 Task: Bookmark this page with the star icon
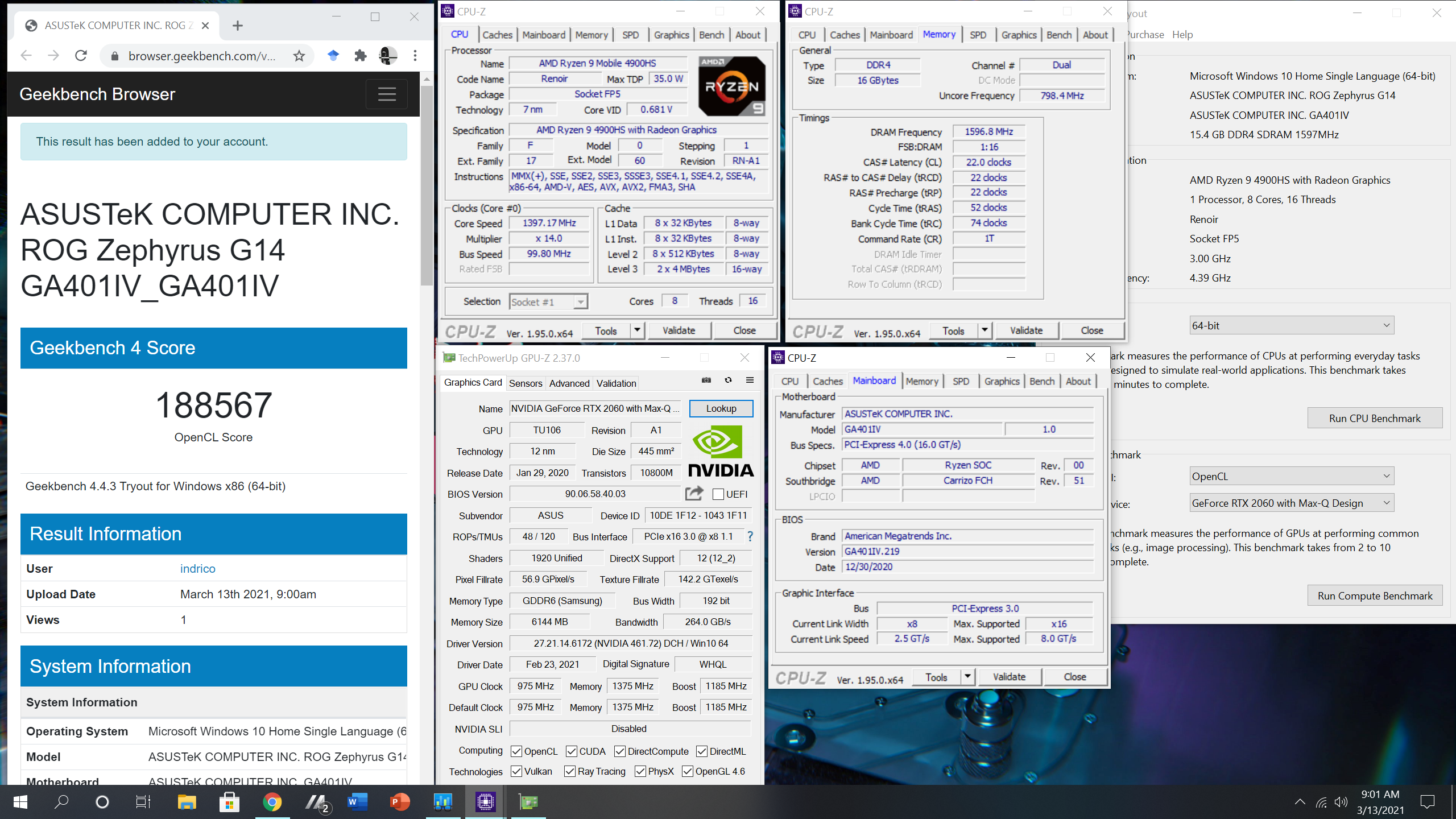click(x=299, y=56)
